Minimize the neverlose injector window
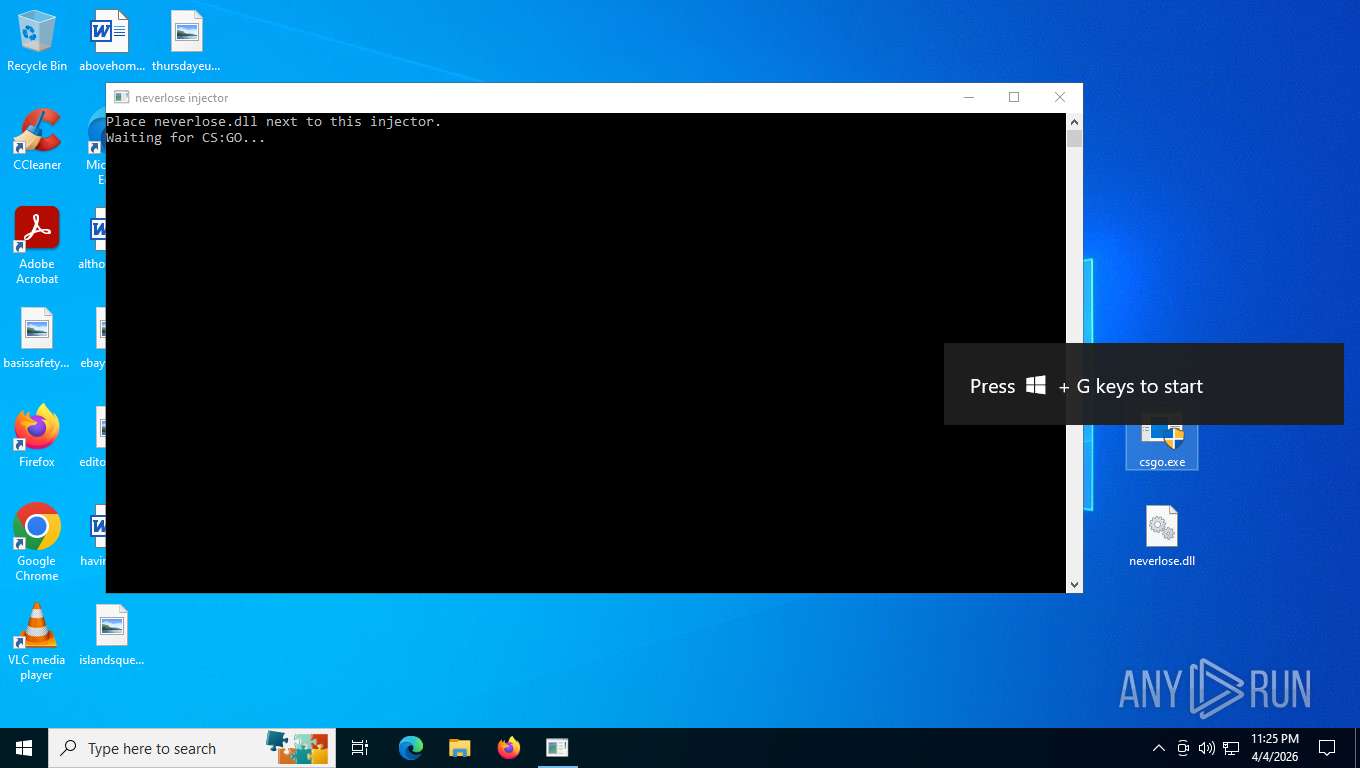The image size is (1360, 768). [968, 97]
